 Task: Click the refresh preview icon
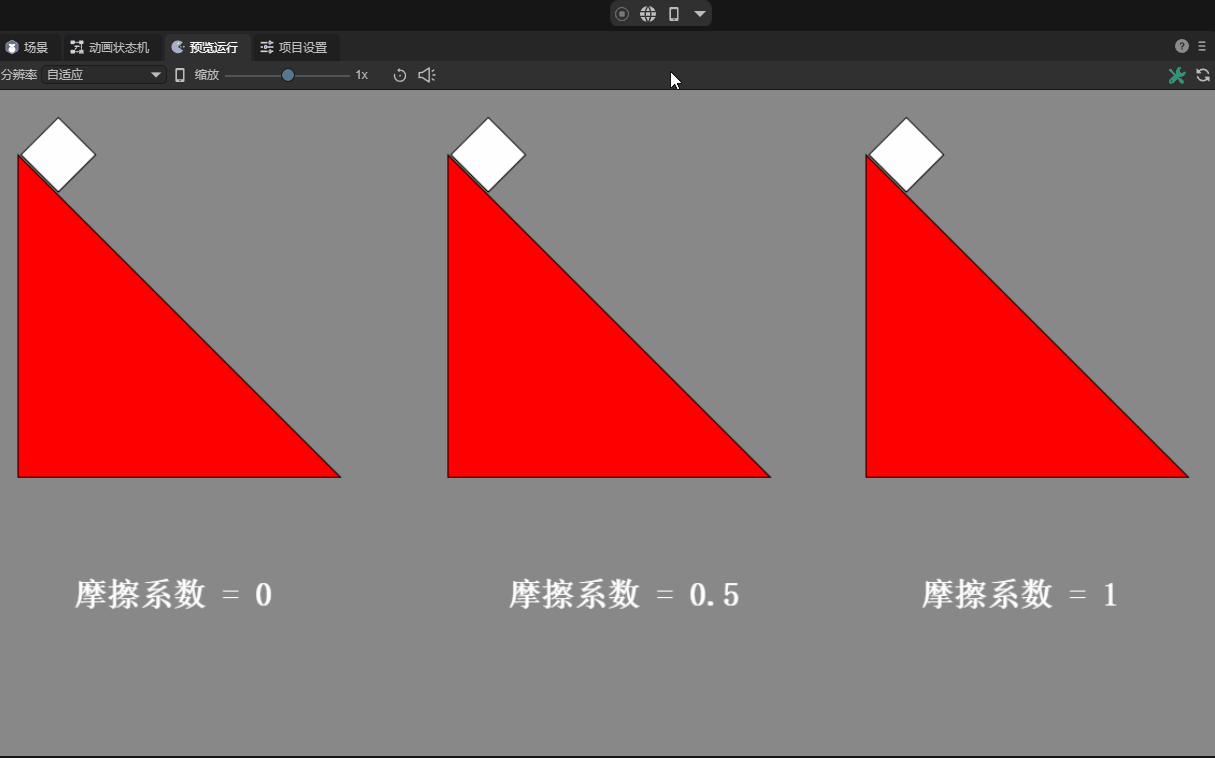click(x=1203, y=75)
